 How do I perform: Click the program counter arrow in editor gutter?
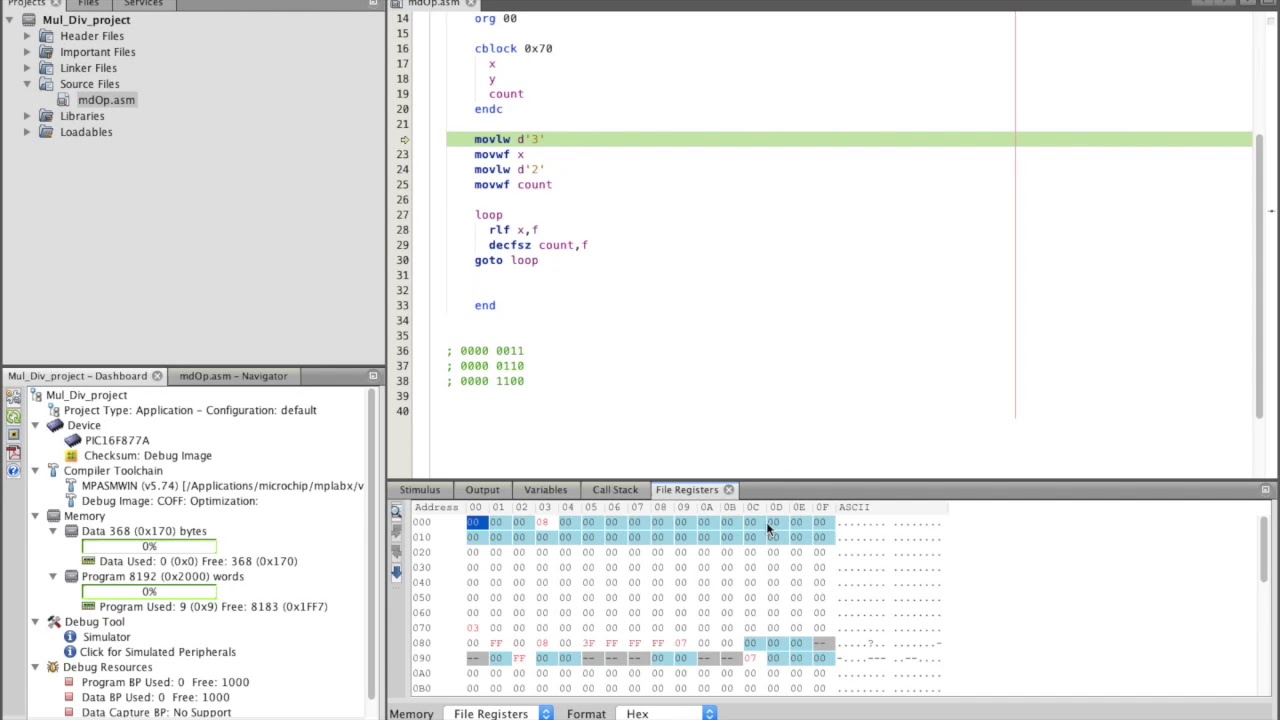pyautogui.click(x=404, y=139)
